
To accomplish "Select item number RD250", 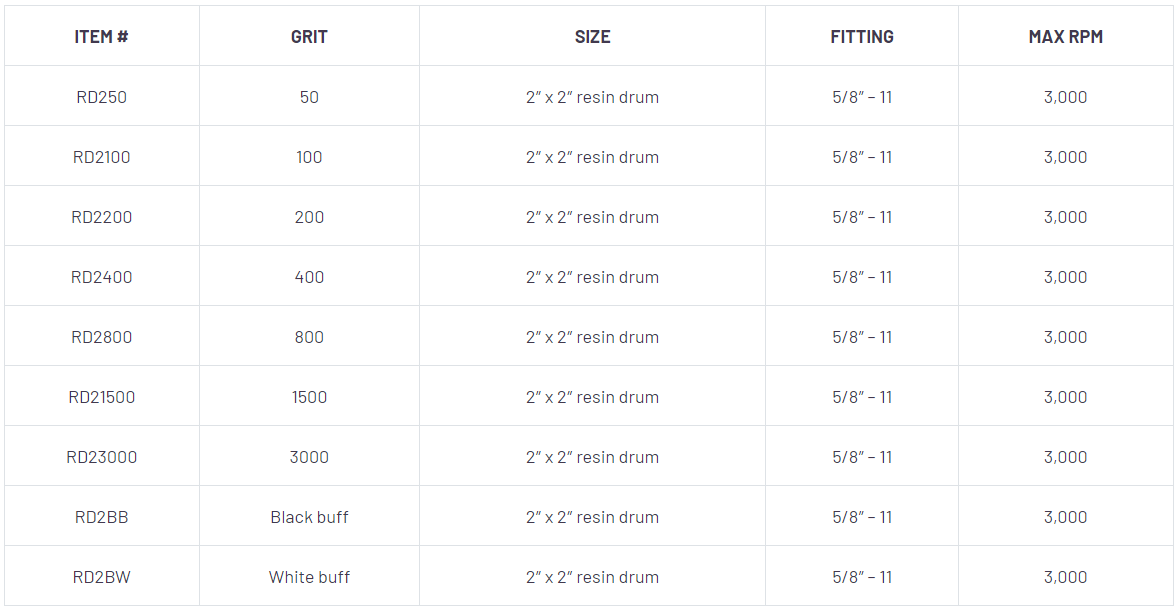I will (101, 97).
